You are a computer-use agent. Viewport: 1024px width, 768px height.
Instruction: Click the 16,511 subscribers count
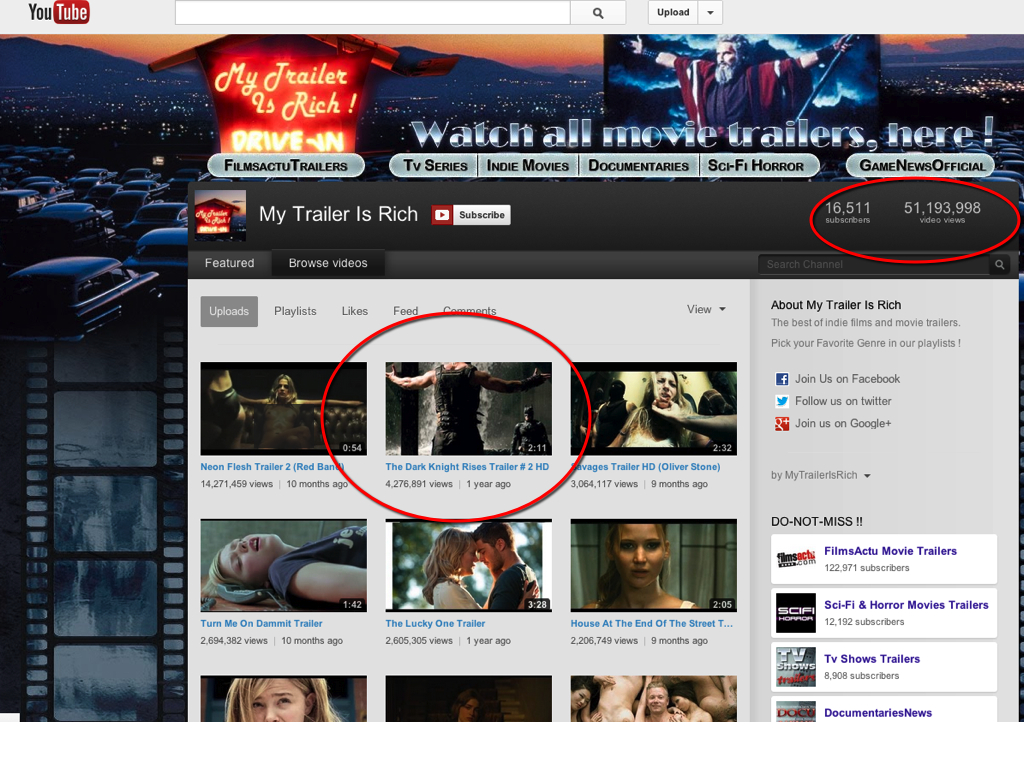click(847, 212)
